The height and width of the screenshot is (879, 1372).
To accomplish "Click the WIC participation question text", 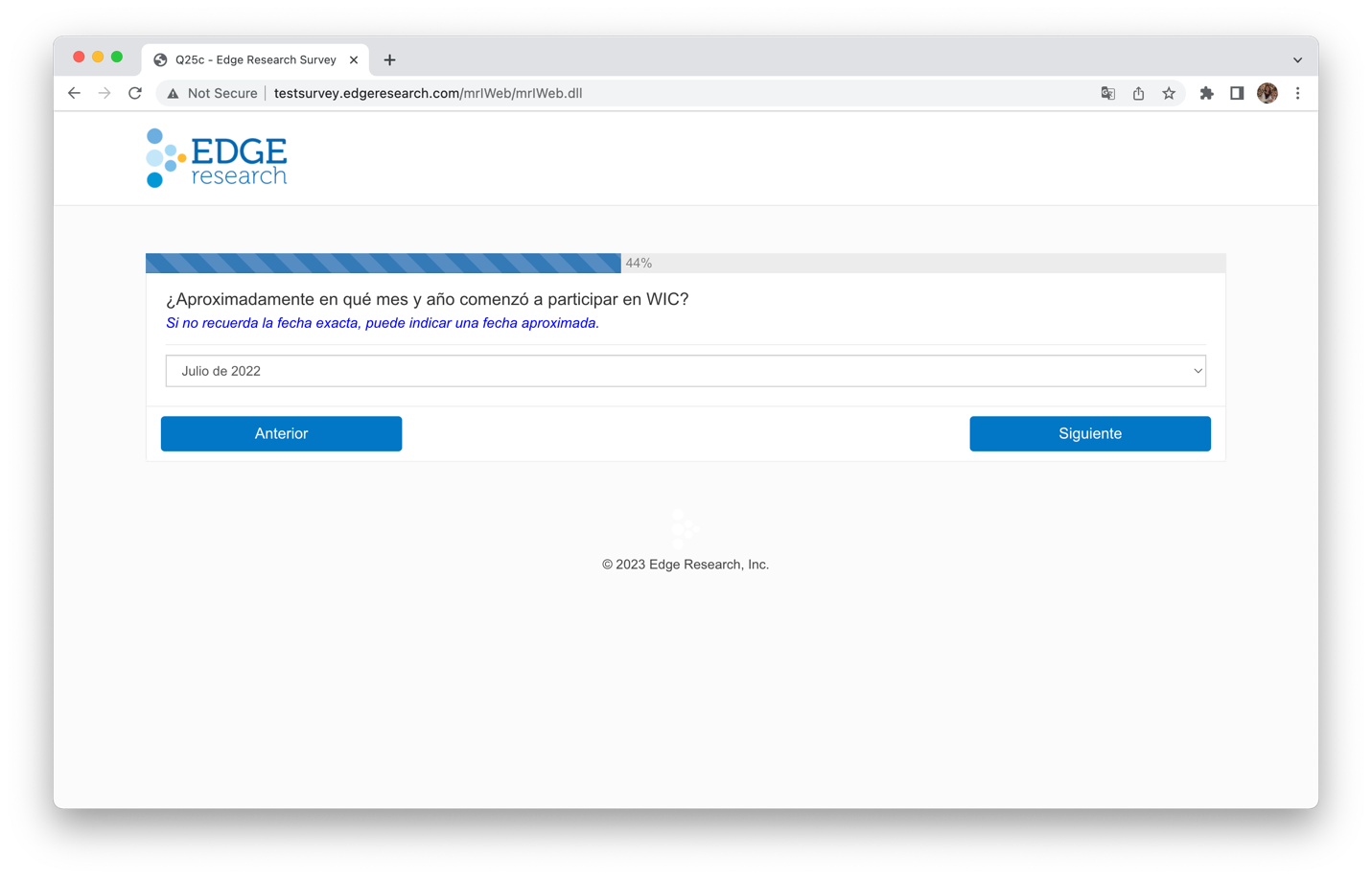I will tap(428, 299).
